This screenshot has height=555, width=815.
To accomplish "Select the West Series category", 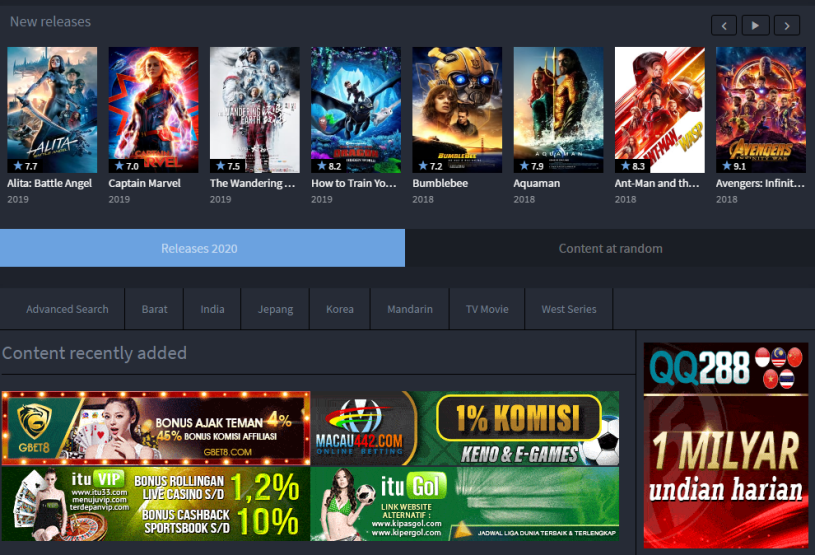I will 569,309.
